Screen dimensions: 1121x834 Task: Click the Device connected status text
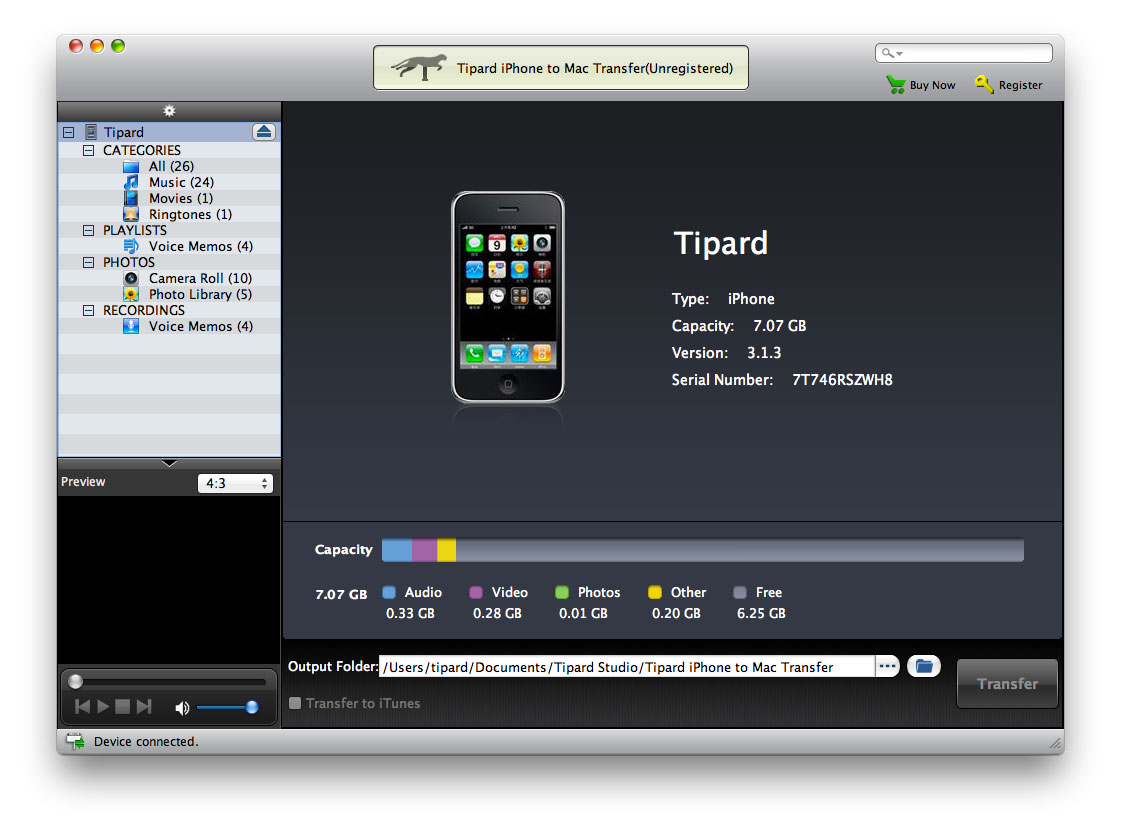(147, 741)
